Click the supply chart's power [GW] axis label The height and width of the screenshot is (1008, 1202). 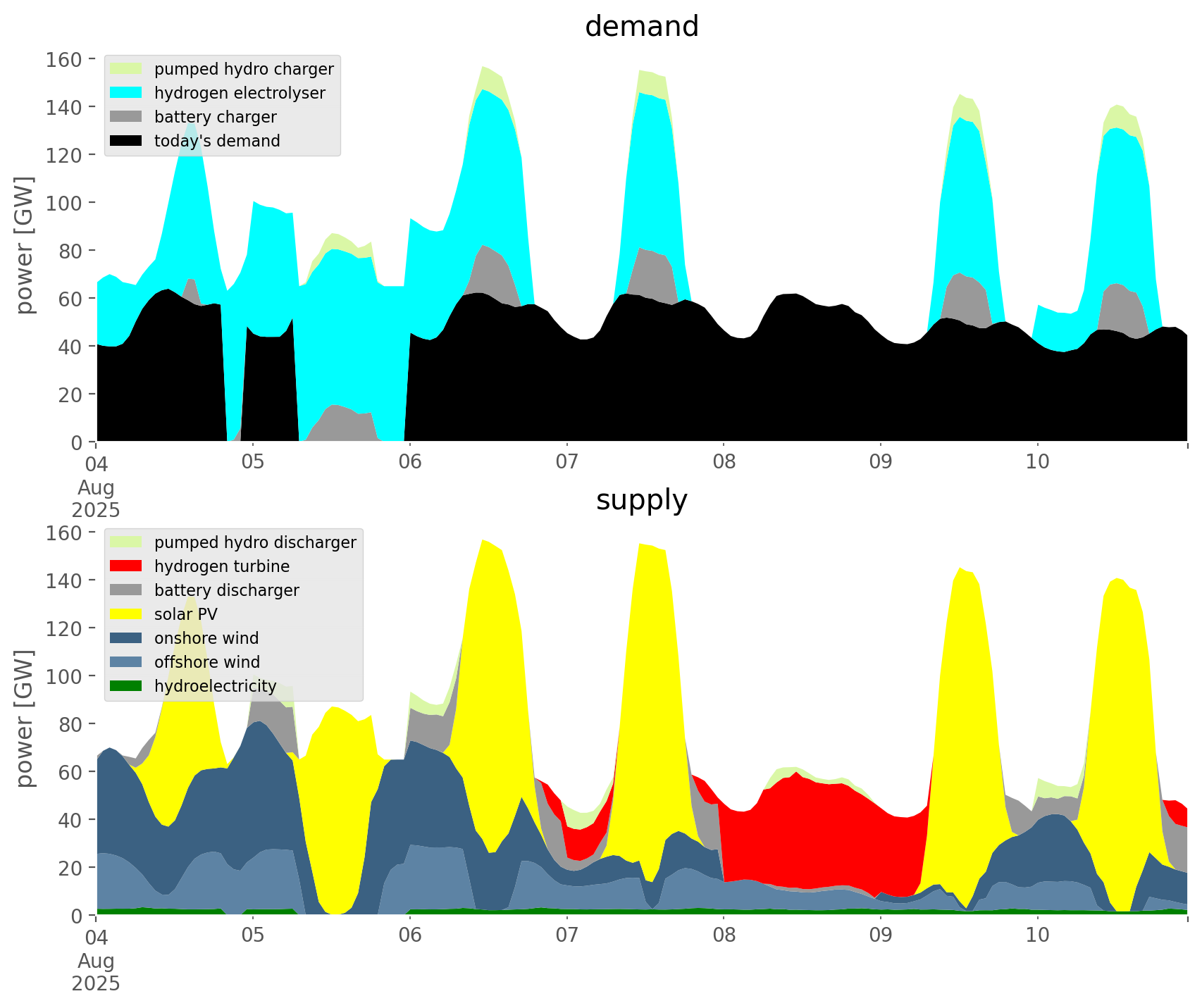coord(25,718)
